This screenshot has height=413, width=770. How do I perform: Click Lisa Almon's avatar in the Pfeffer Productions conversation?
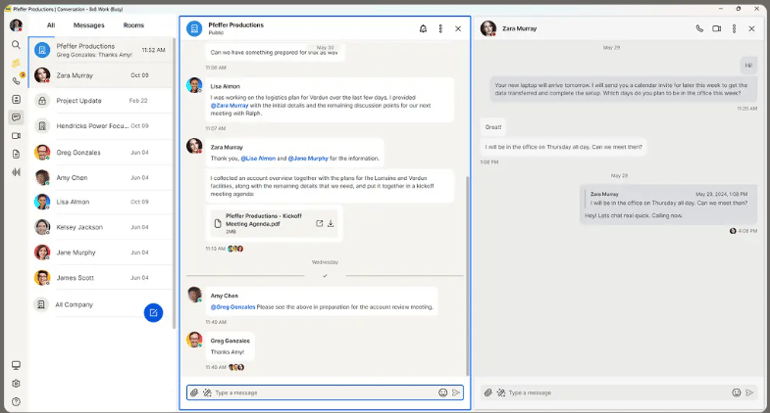point(194,85)
